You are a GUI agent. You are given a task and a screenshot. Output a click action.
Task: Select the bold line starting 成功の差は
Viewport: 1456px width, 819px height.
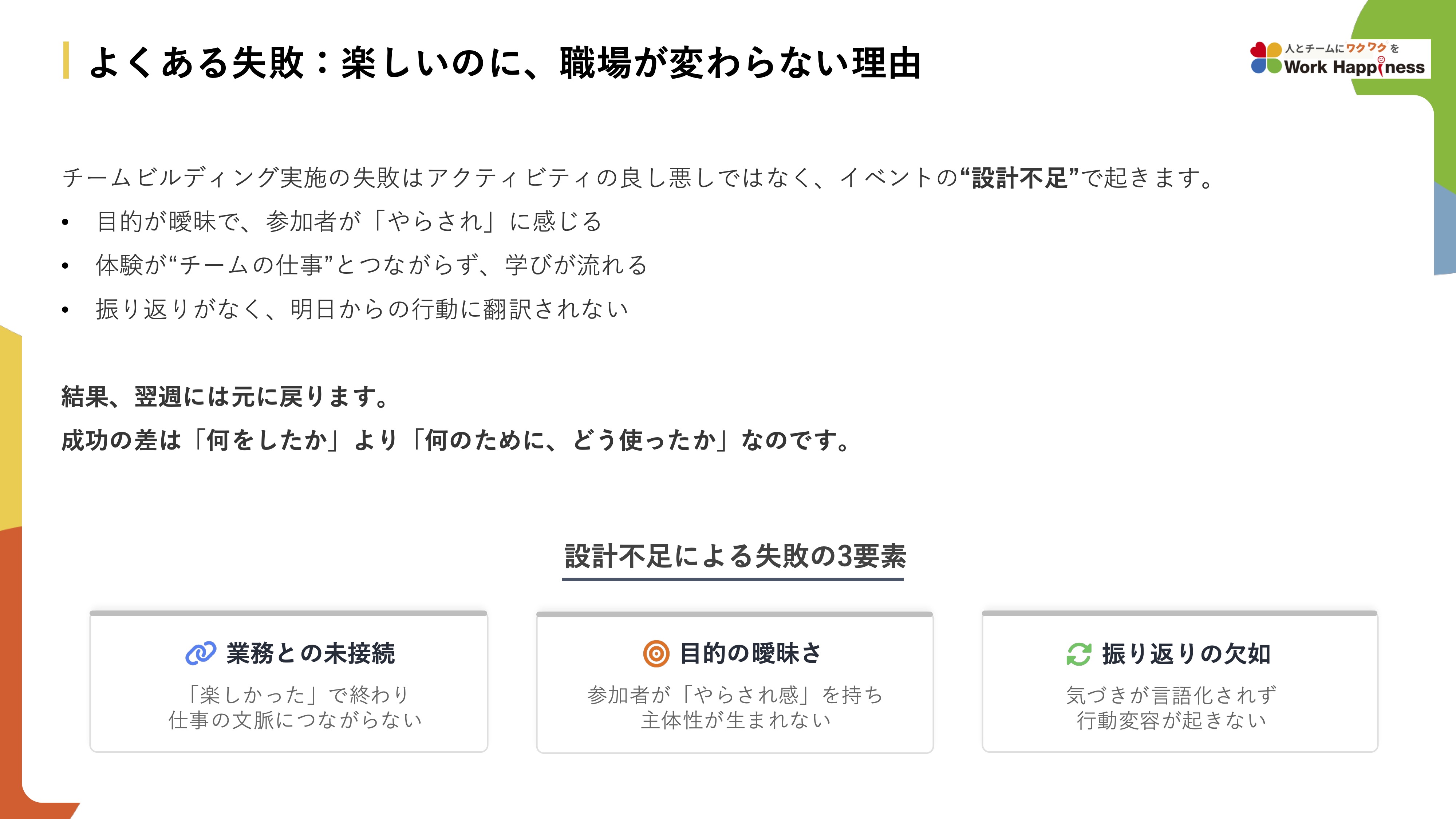point(455,440)
